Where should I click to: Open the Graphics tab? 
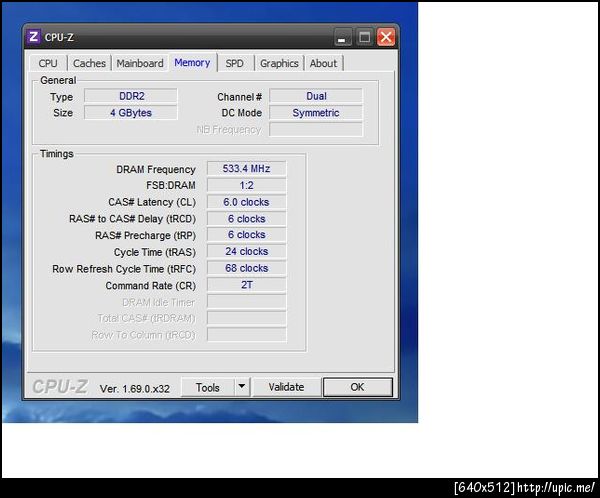(279, 63)
